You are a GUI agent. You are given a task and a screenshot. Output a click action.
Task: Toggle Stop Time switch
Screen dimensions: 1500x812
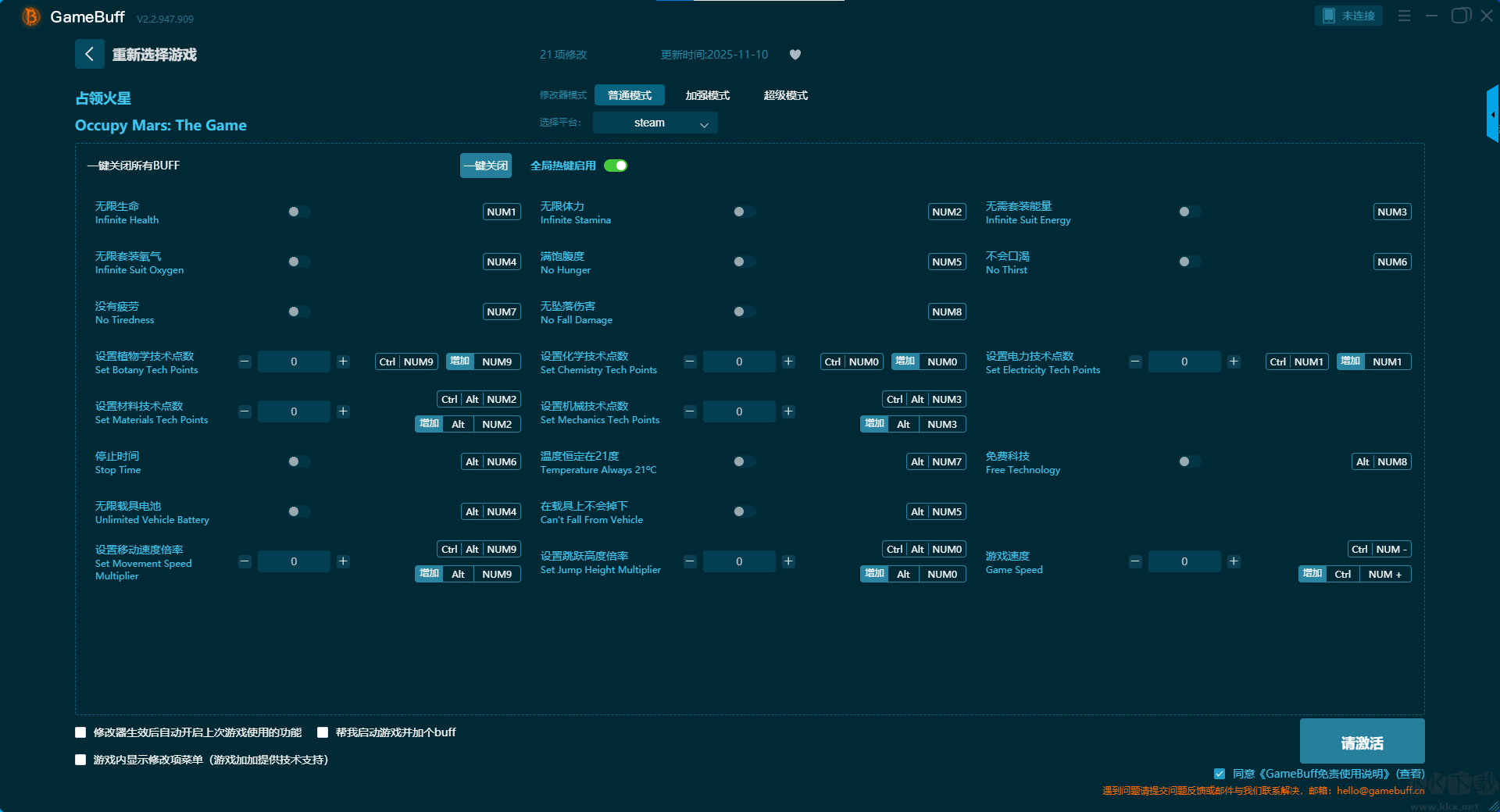[299, 461]
